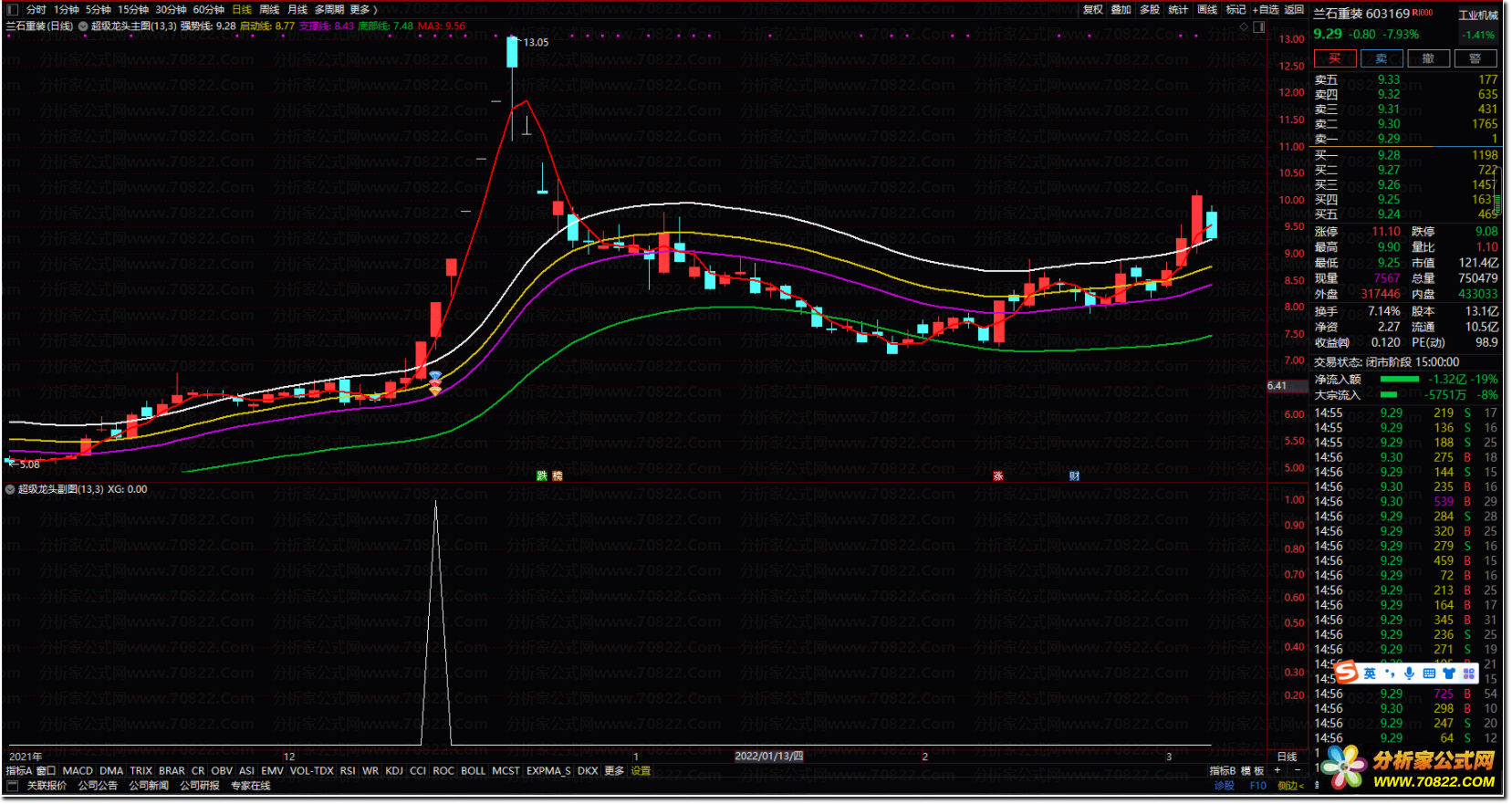Select the EXPMA_S indicator
The height and width of the screenshot is (804, 1512).
(x=548, y=771)
